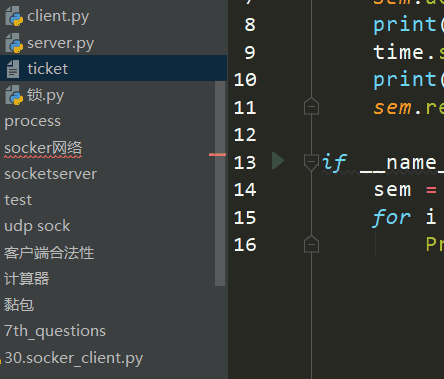Open 30.socker_client.py in the tree
444x379 pixels.
tap(74, 358)
